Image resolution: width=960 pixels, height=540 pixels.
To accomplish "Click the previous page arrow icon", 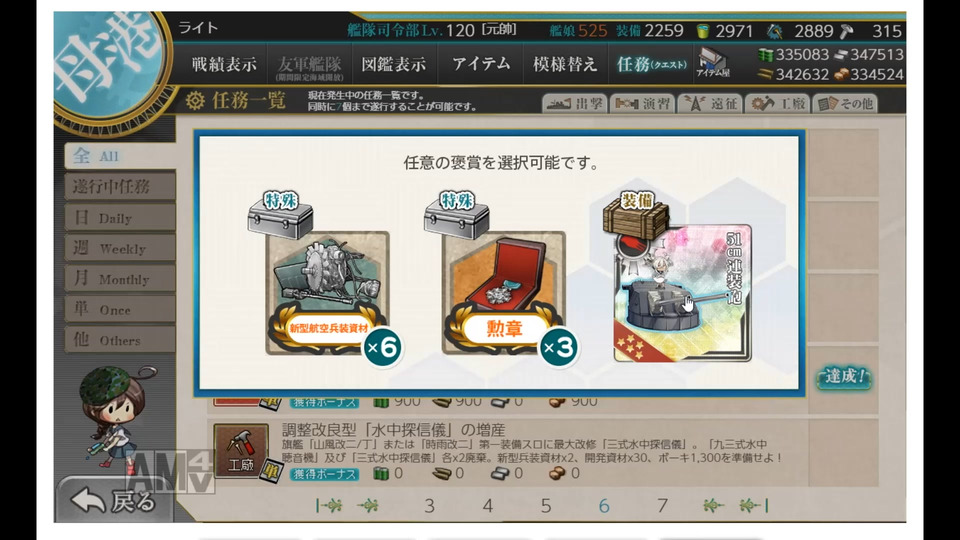I will point(369,505).
